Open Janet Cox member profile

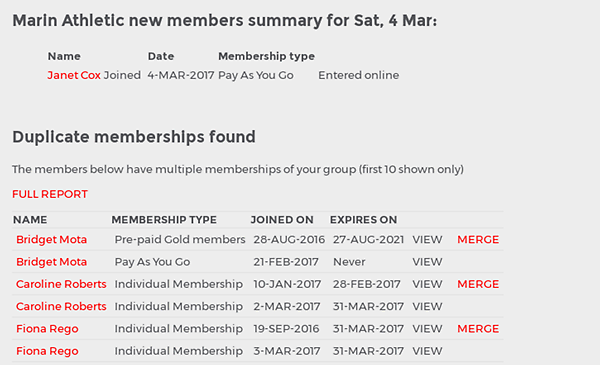[74, 75]
